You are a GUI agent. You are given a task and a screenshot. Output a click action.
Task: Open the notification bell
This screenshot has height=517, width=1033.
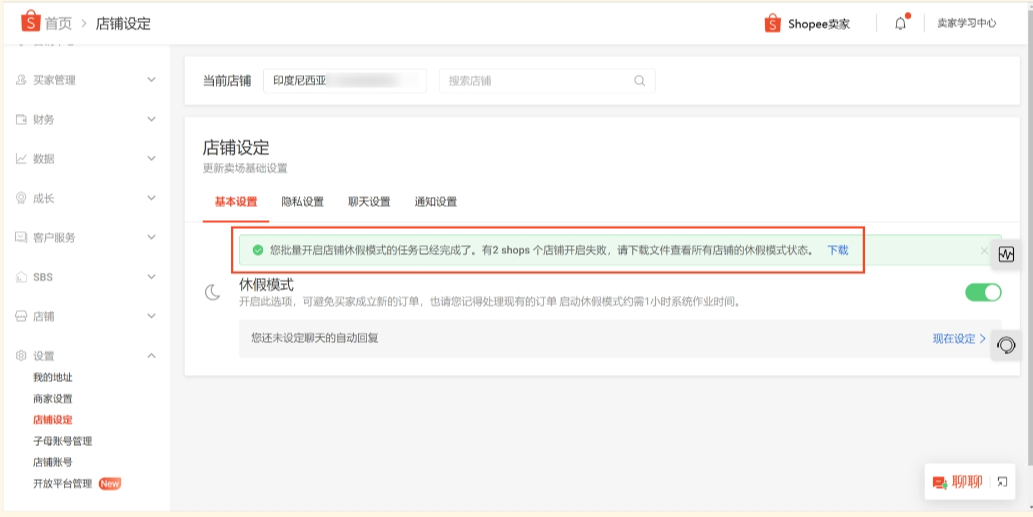[x=900, y=24]
